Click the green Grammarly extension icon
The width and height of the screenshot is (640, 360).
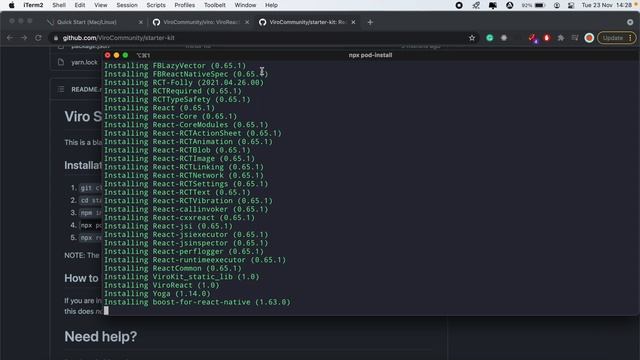coord(489,38)
